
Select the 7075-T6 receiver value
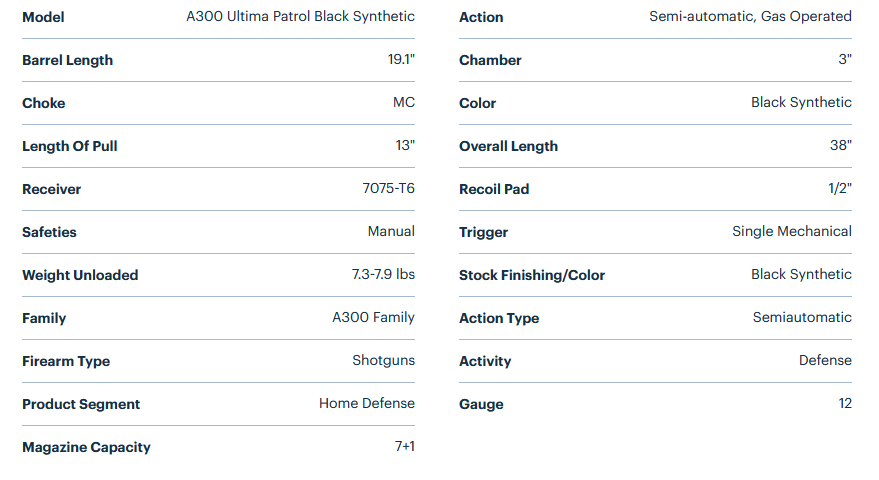[x=388, y=189]
